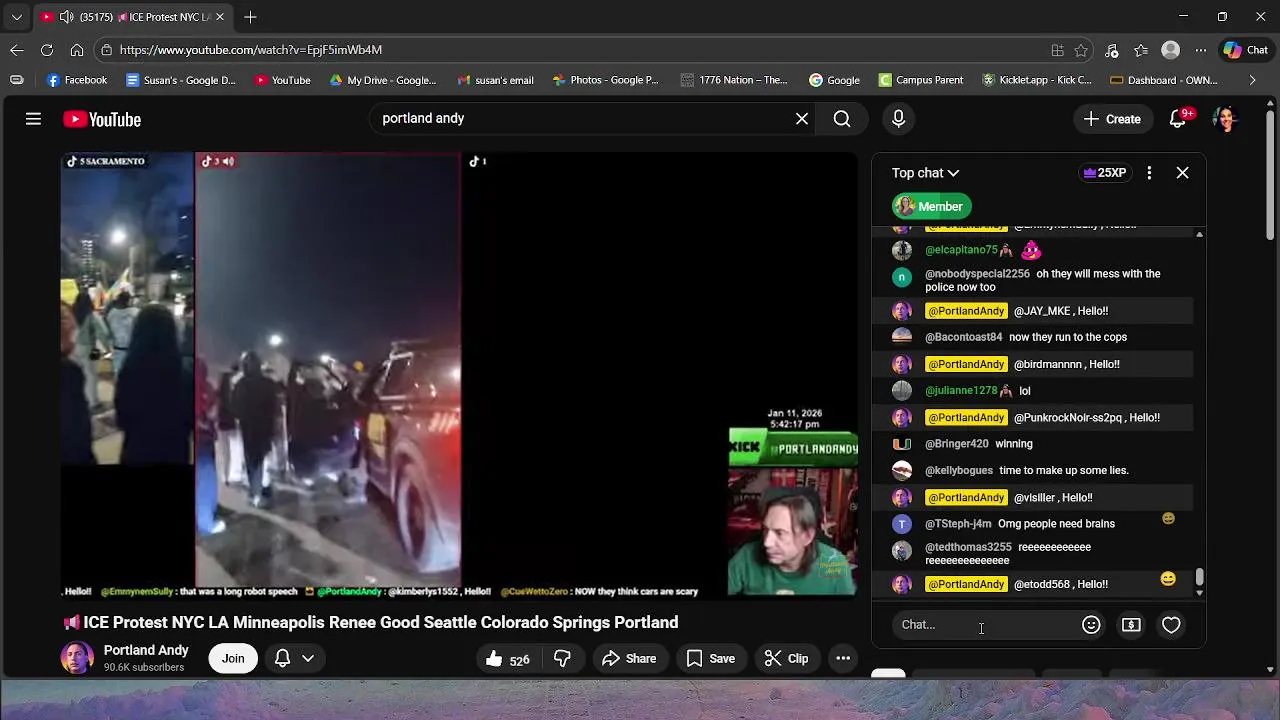The width and height of the screenshot is (1280, 720).
Task: Click the video player area
Action: [x=459, y=375]
